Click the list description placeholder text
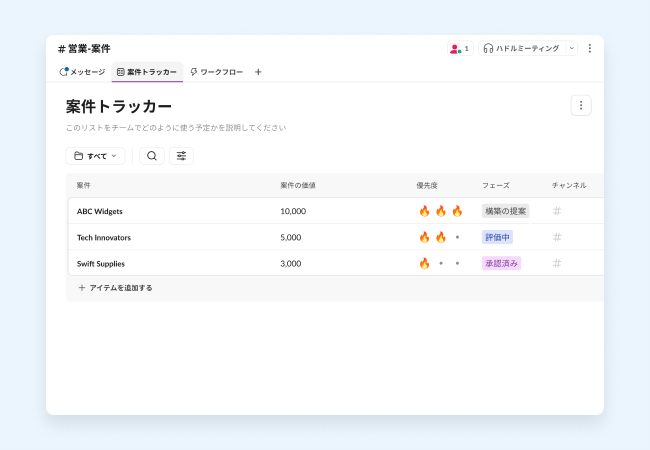The height and width of the screenshot is (450, 650). tap(176, 128)
